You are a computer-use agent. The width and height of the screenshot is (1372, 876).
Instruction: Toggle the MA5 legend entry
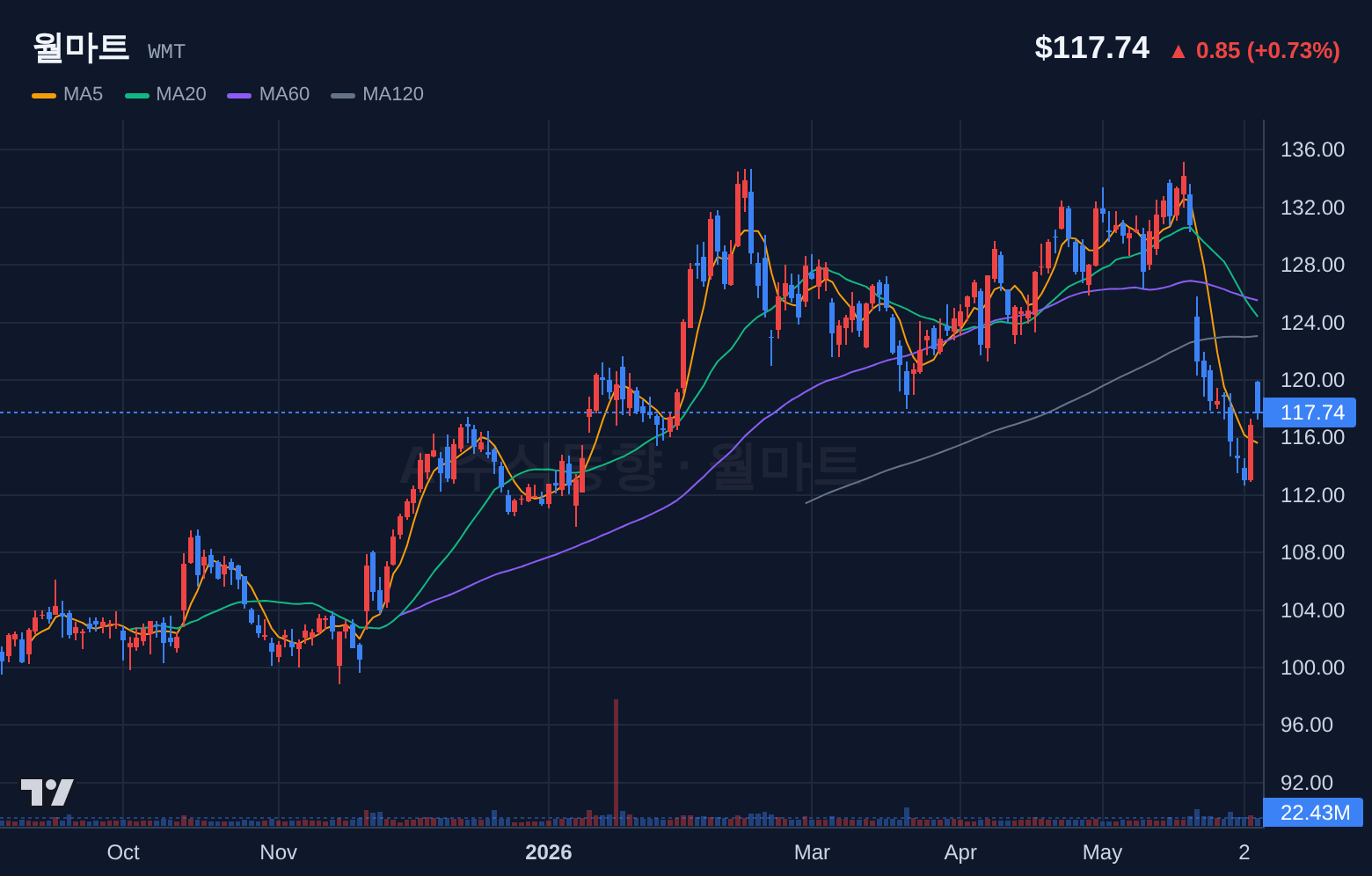point(68,94)
